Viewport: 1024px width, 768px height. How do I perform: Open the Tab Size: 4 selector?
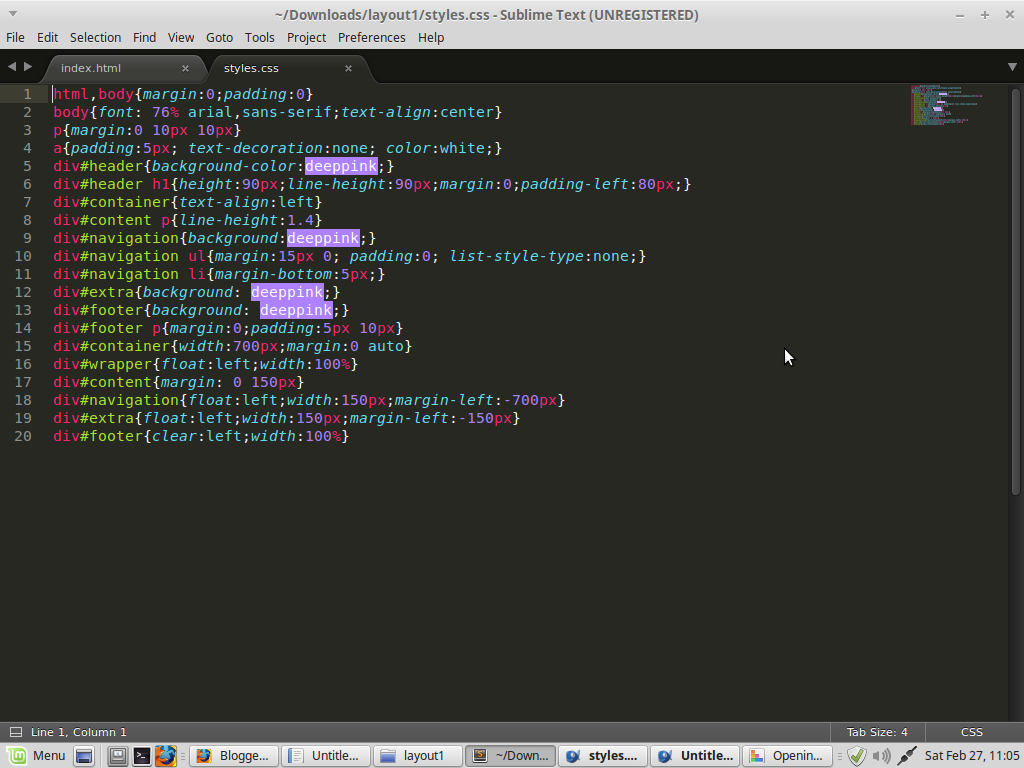pos(876,732)
